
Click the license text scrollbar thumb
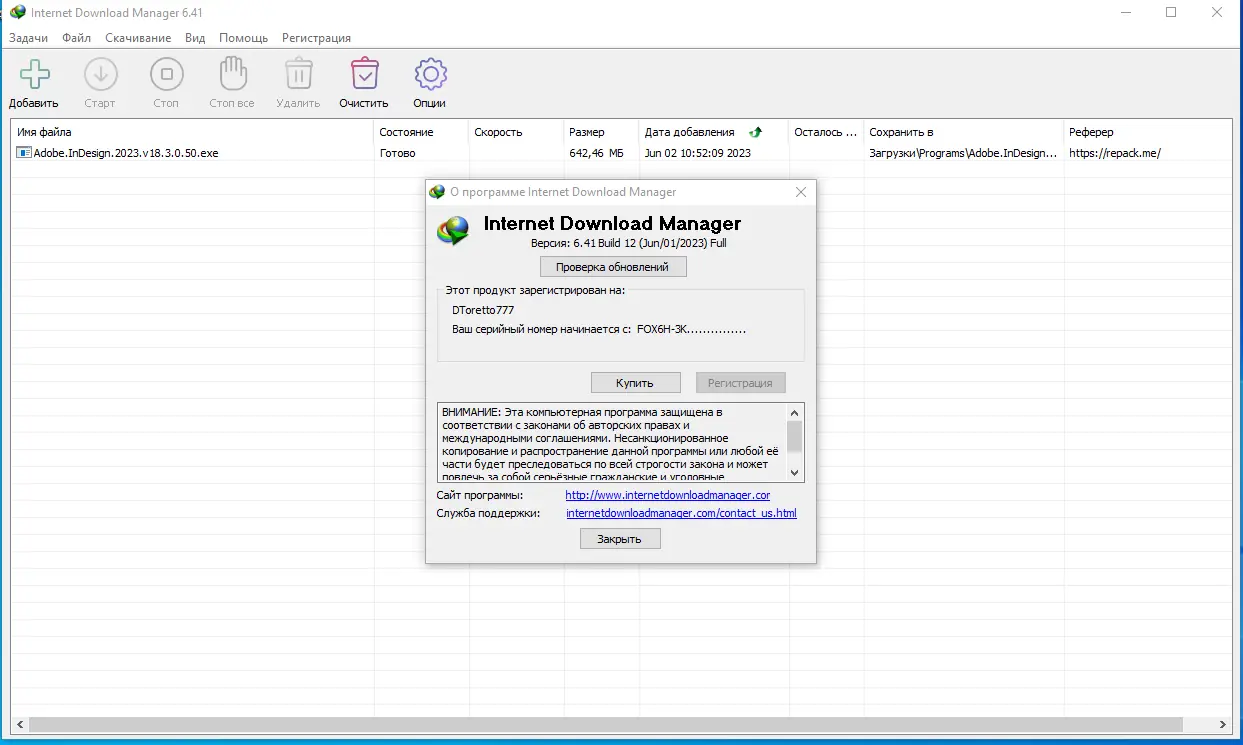(795, 437)
